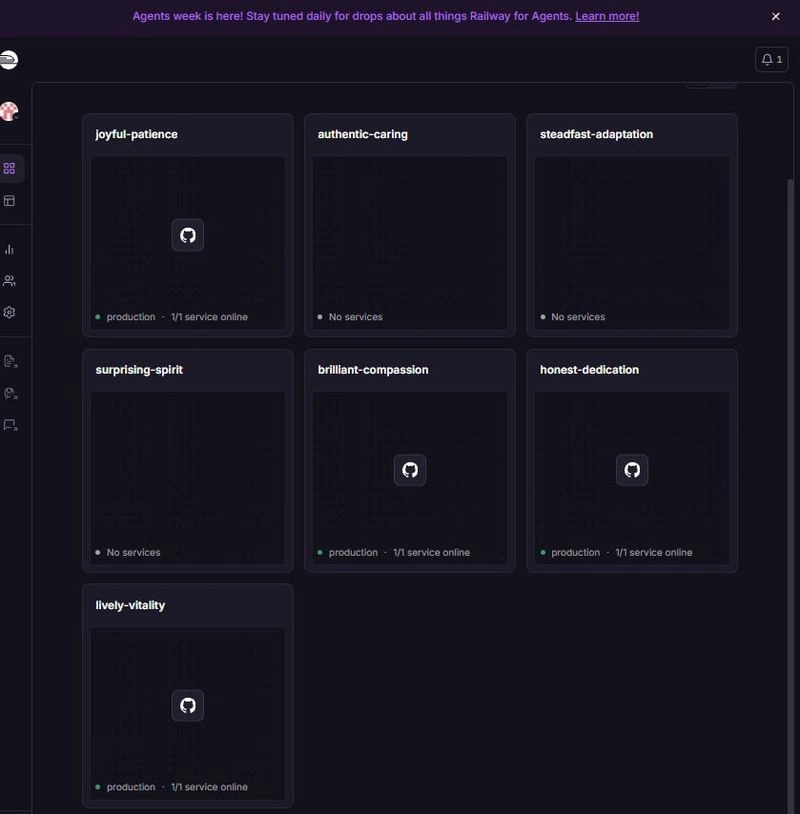Select the Projects dashboard grid icon
Image resolution: width=800 pixels, height=814 pixels.
coord(9,168)
